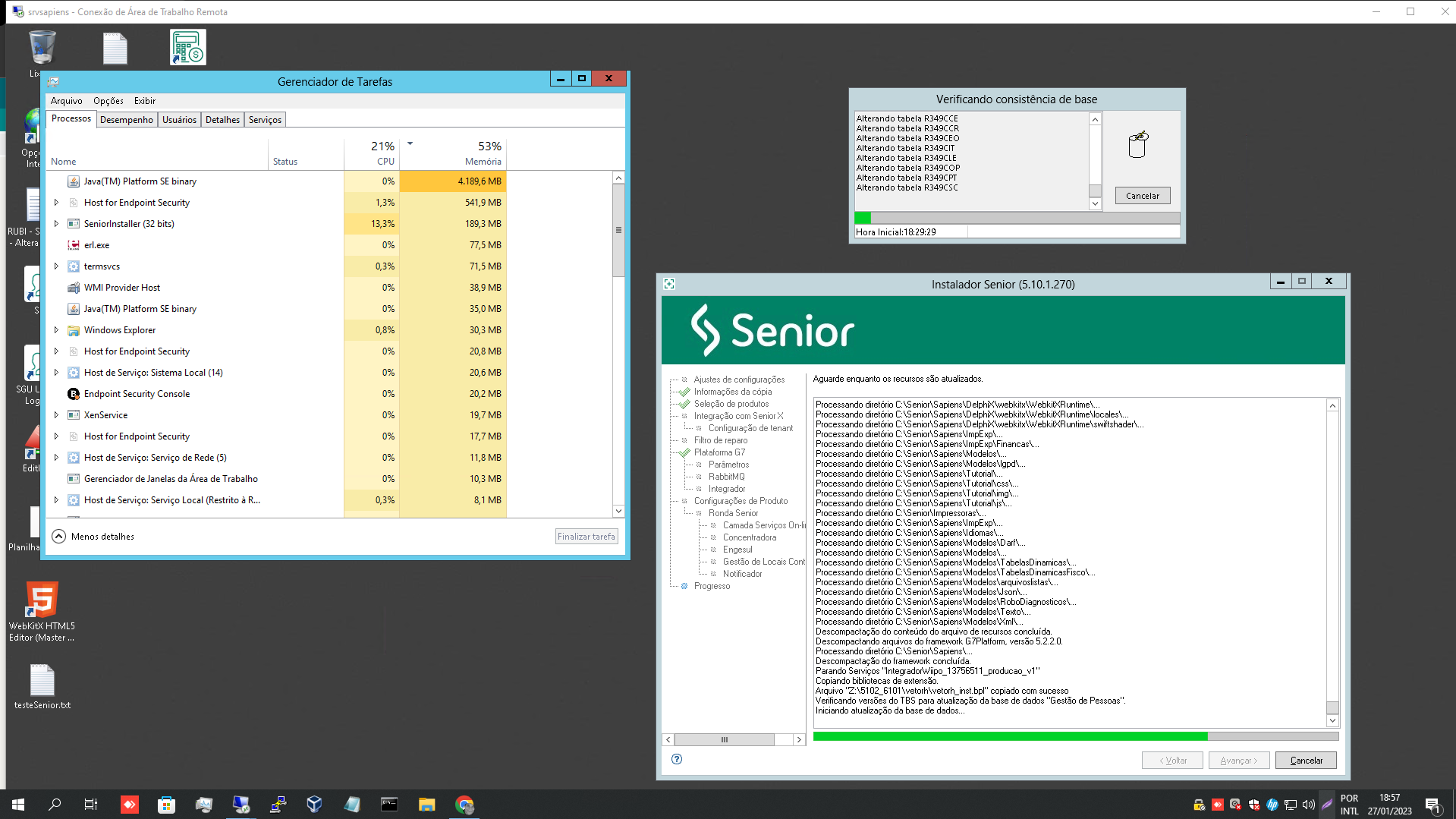Expand Host de Serviço: Serviço Local (Restrito) row
1456x819 pixels.
56,500
